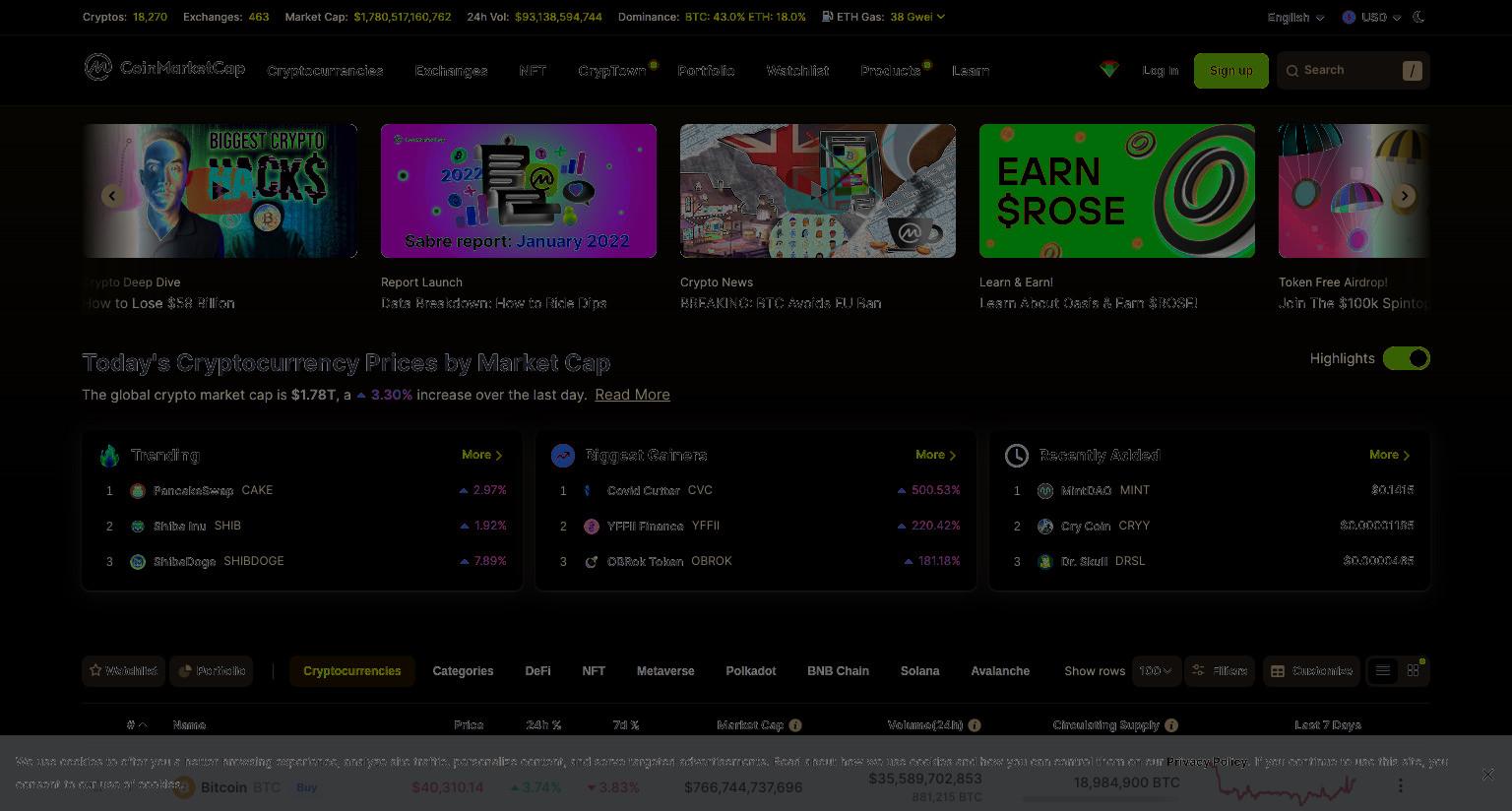Open the Earn $ROSE thumbnail
Screen dimensions: 1512x811
[x=1117, y=191]
